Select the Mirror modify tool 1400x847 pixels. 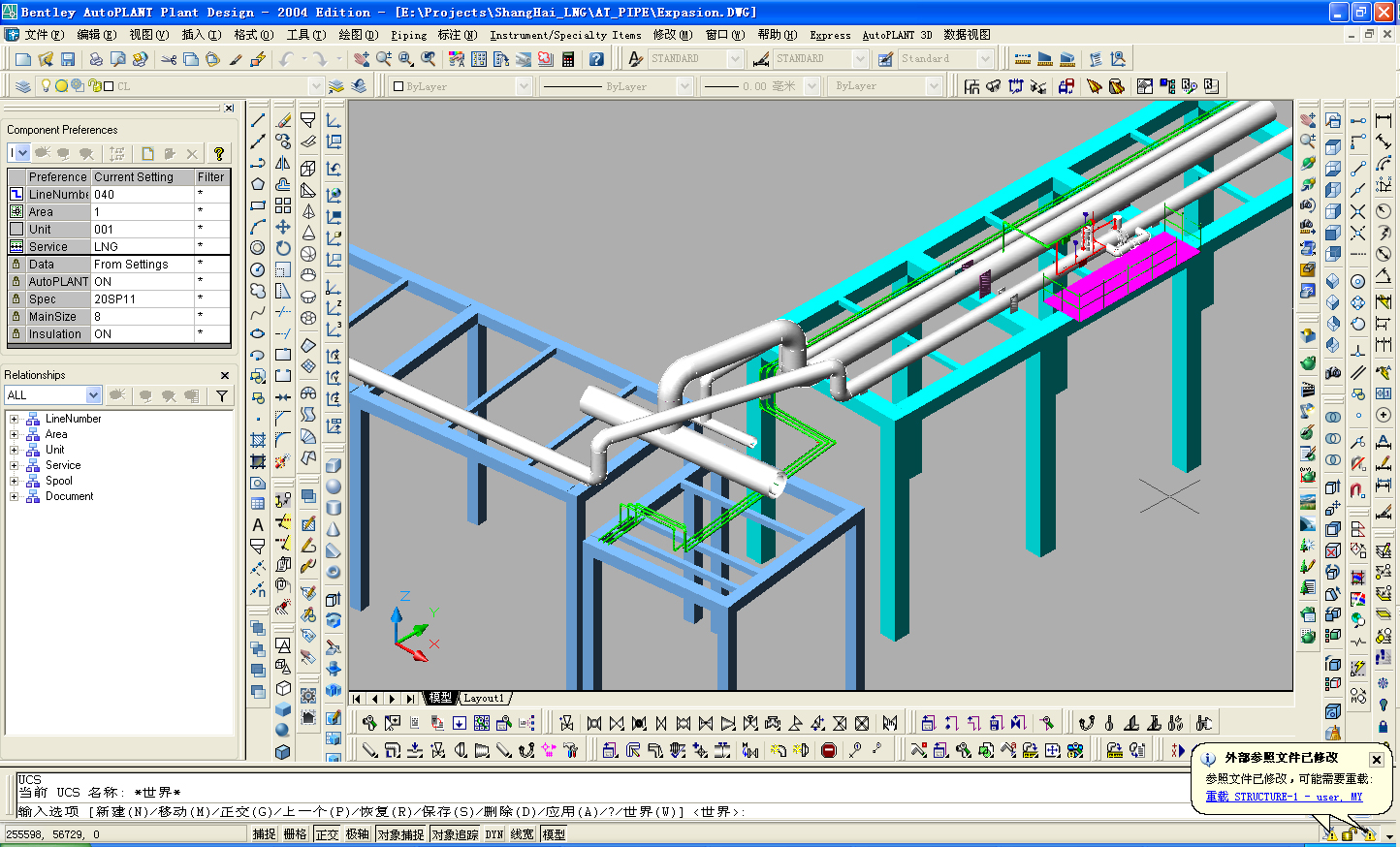(x=283, y=163)
